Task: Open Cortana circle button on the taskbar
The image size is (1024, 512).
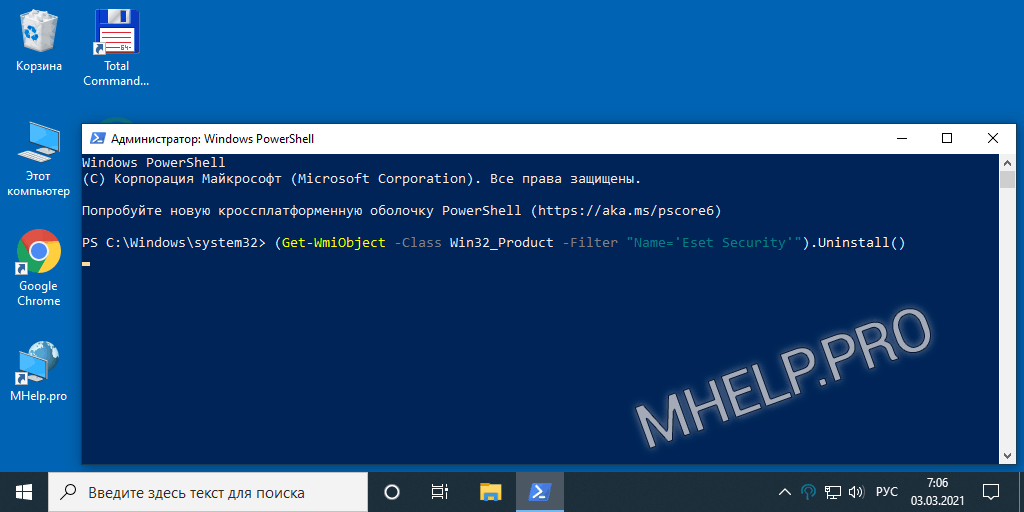Action: [392, 492]
